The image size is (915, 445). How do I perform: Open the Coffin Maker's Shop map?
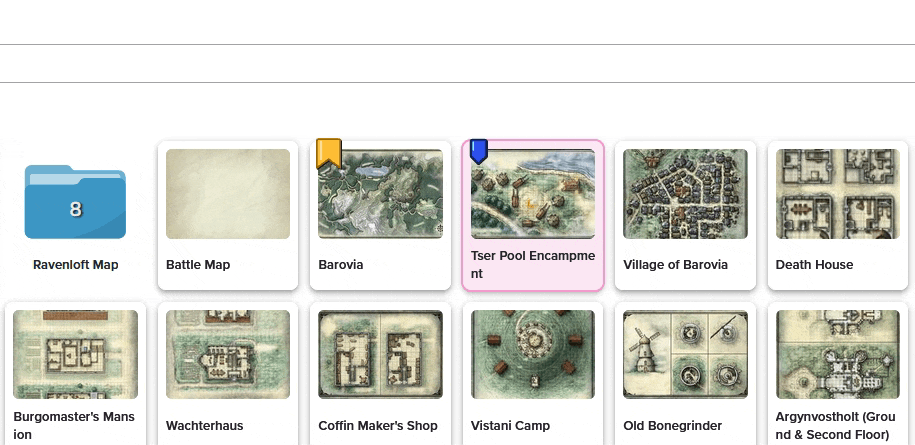[x=380, y=354]
